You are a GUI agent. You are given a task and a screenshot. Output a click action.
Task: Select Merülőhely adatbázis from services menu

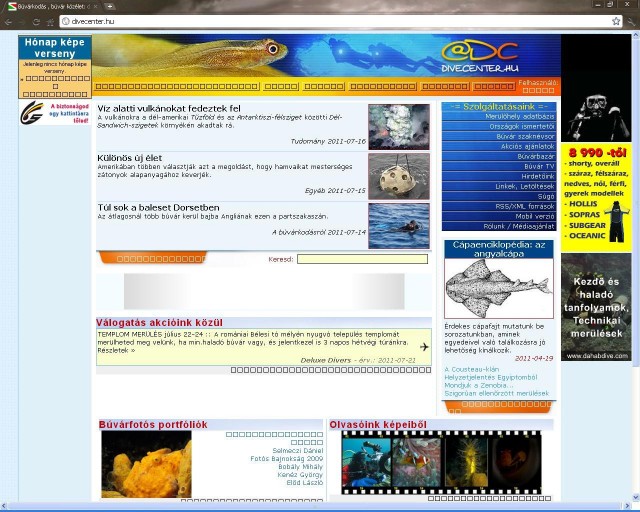click(499, 116)
